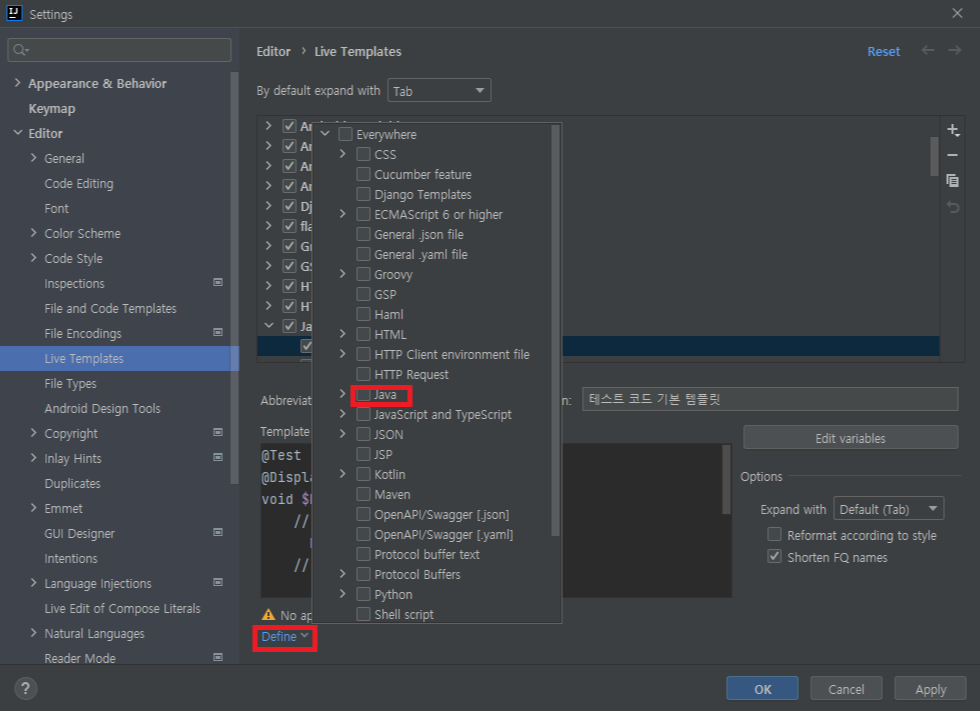Click the Inspections project-level settings icon

[x=218, y=282]
